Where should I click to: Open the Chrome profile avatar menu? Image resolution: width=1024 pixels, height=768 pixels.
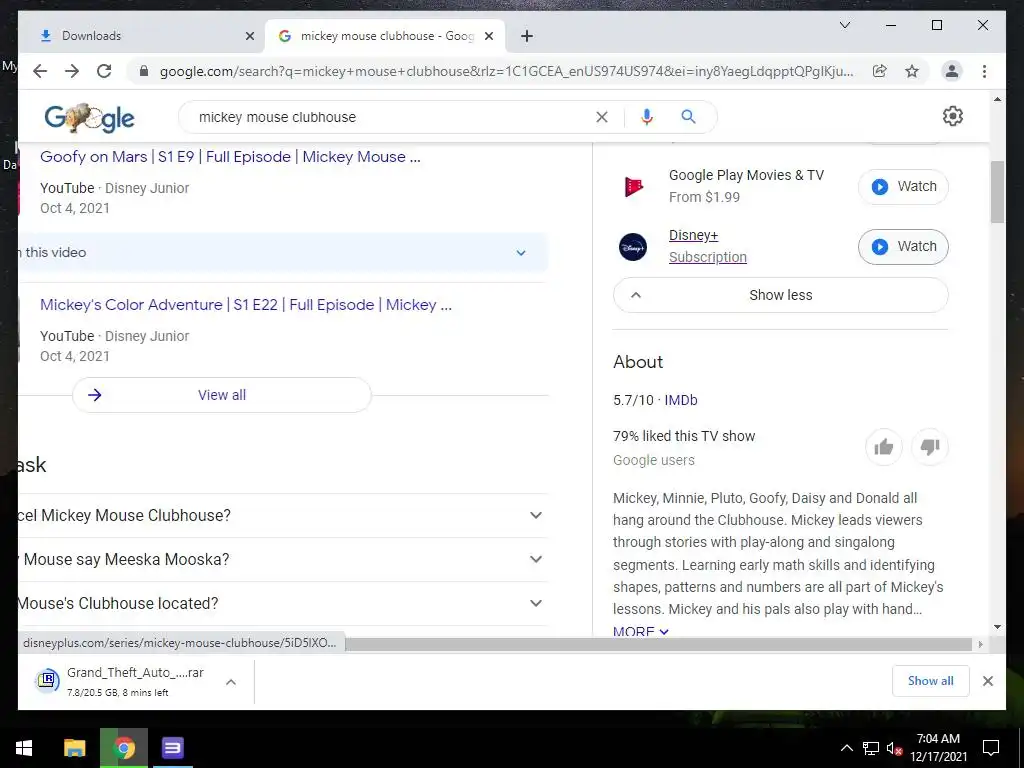click(952, 71)
